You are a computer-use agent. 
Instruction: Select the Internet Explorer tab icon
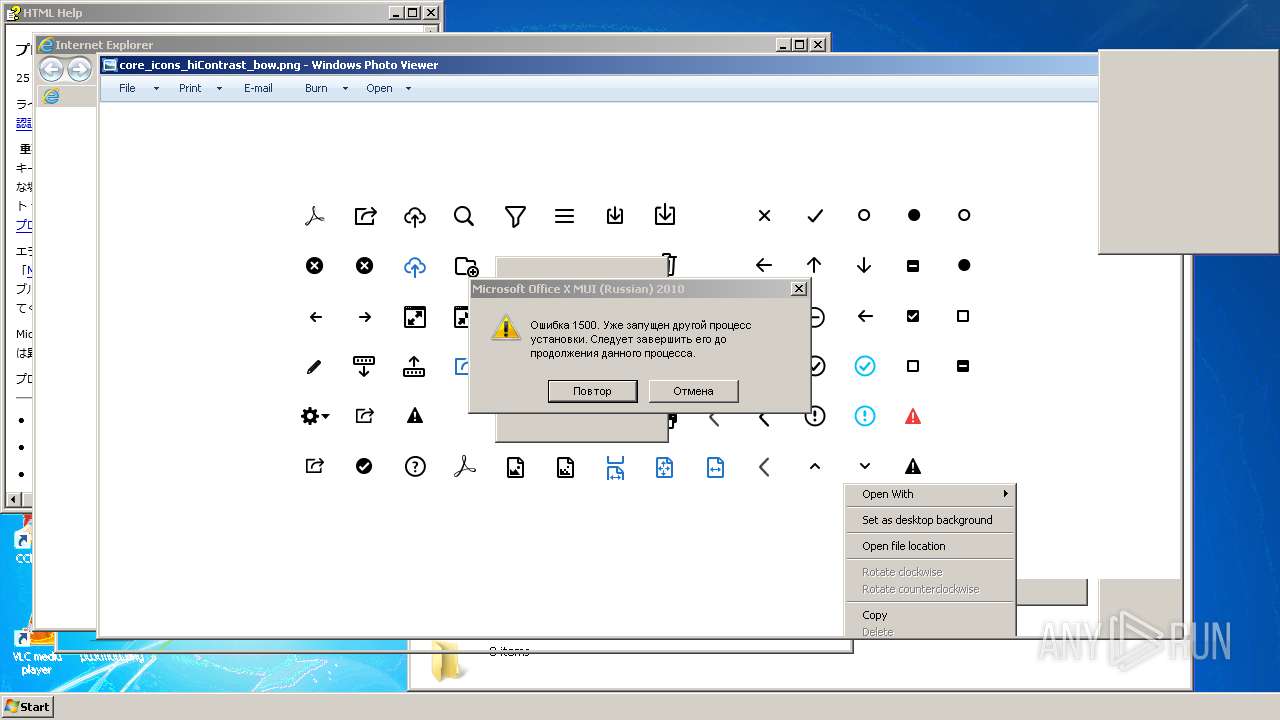point(51,96)
